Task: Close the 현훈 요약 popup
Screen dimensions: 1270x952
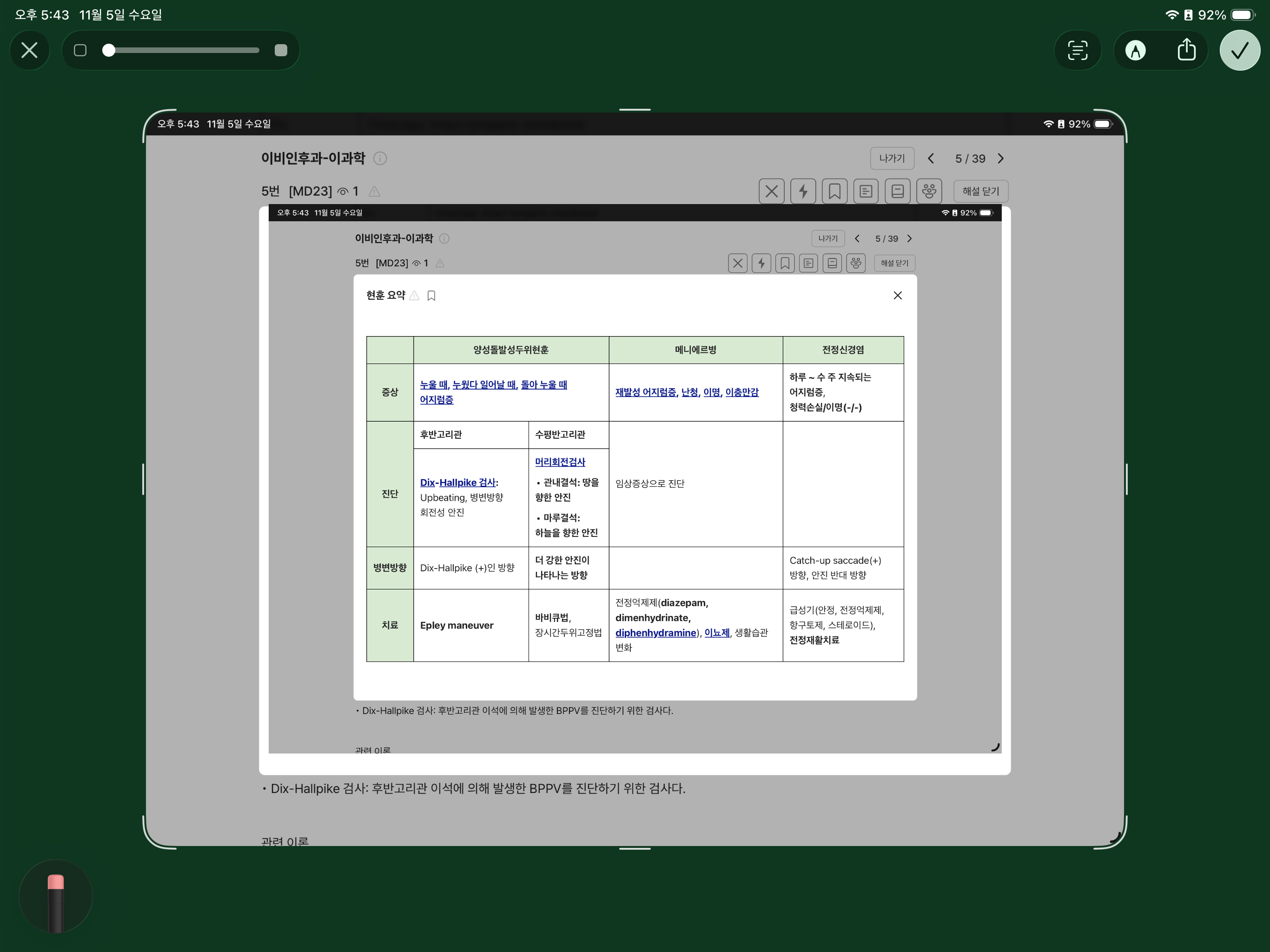Action: pyautogui.click(x=897, y=295)
